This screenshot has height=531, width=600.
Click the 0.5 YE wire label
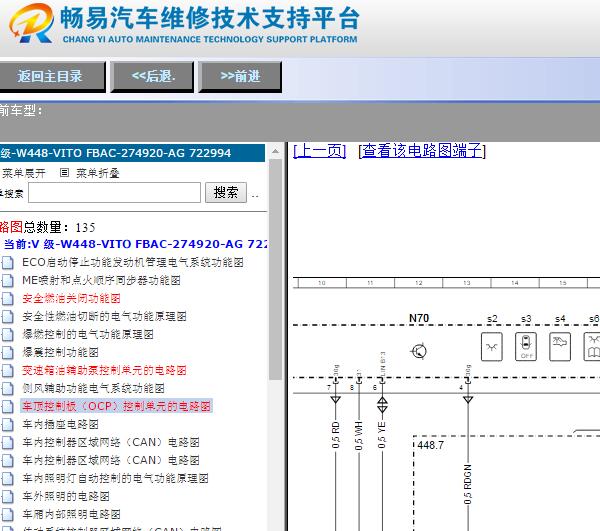pos(382,435)
